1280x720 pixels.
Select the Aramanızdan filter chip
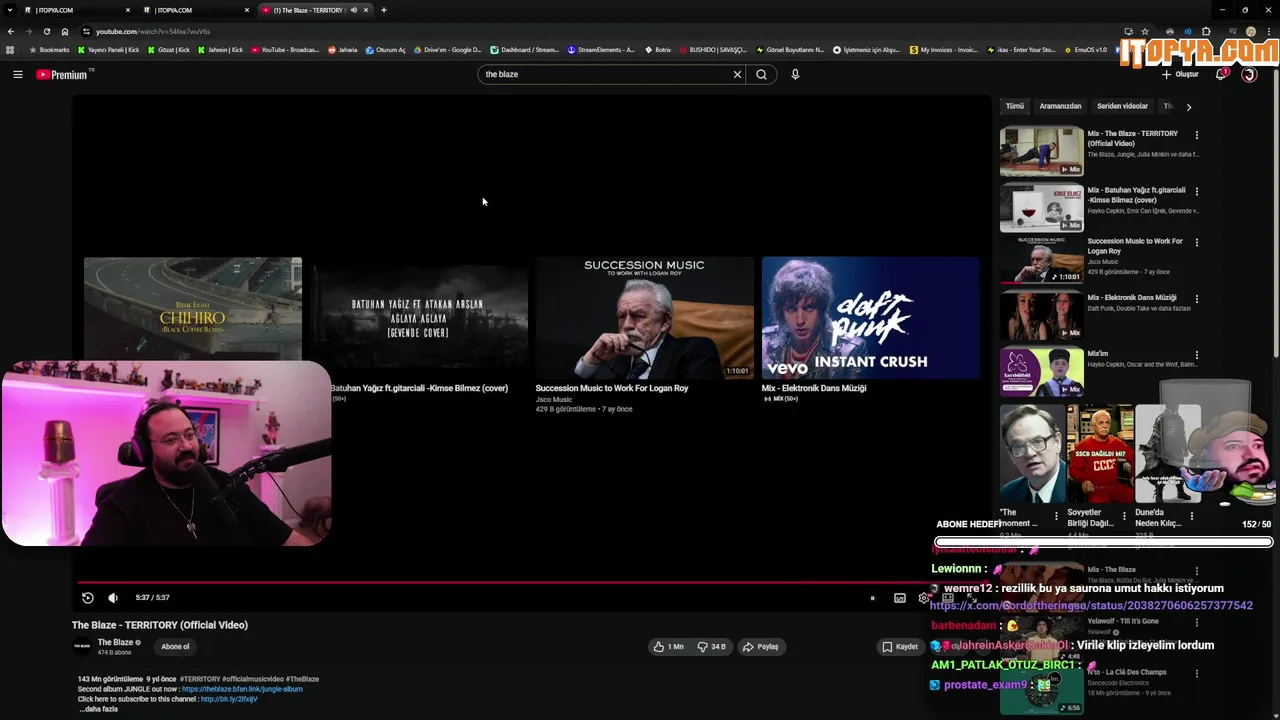pos(1060,106)
